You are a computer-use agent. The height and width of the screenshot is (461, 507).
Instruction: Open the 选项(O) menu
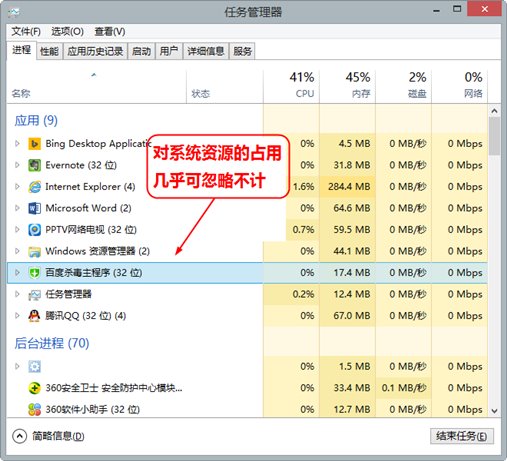67,32
